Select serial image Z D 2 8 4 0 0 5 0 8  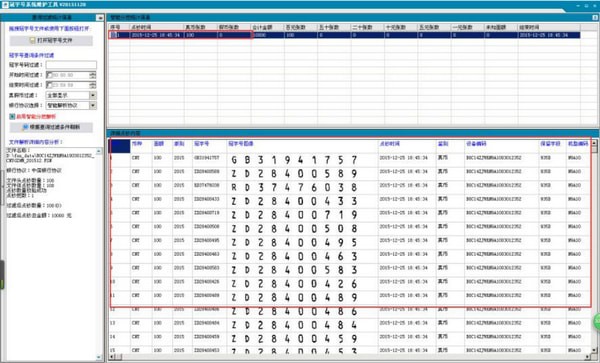[x=294, y=229]
